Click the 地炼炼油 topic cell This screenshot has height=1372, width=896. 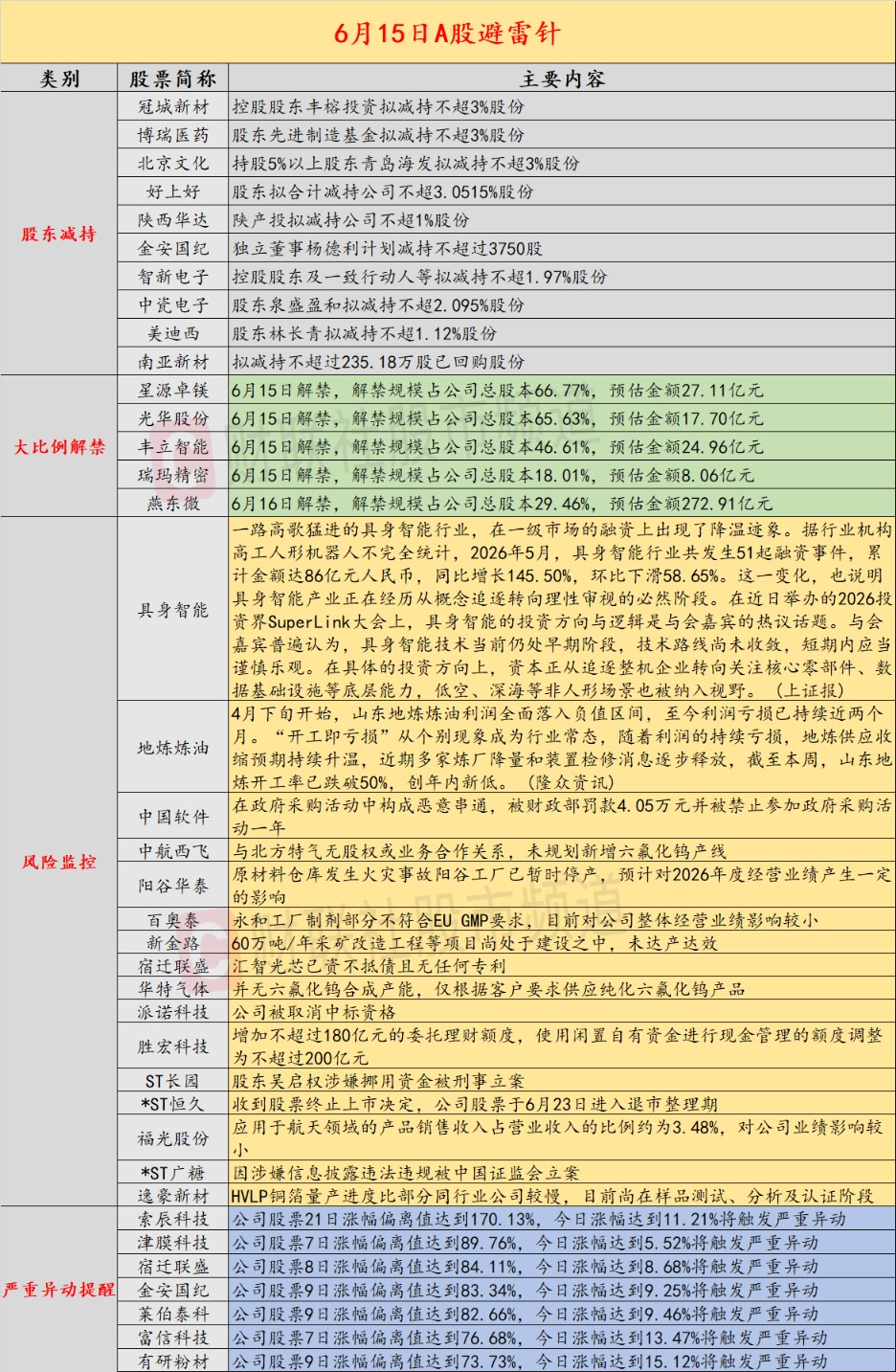(x=173, y=748)
